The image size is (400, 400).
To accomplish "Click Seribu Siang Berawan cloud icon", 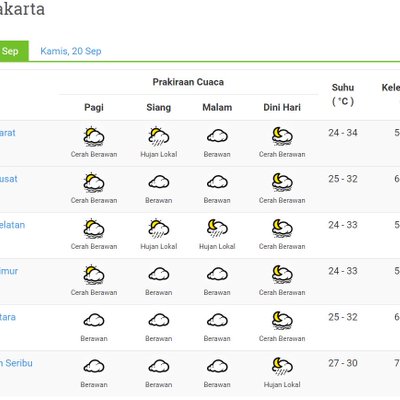I will click(159, 366).
